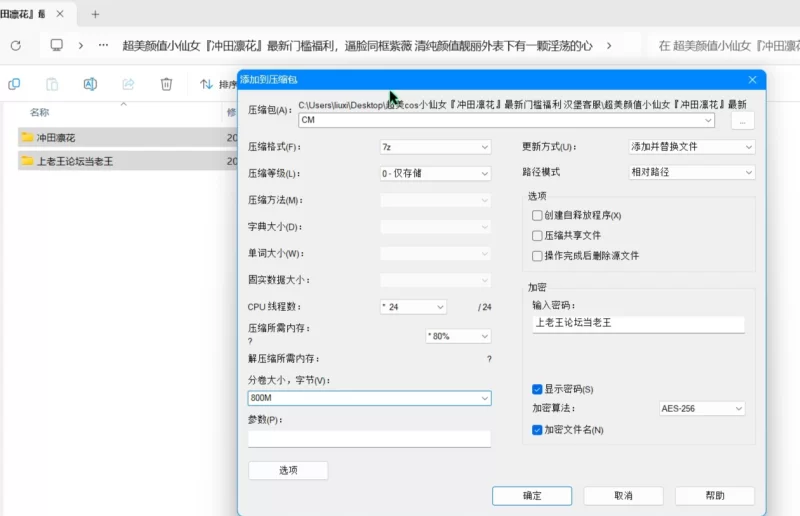The height and width of the screenshot is (516, 800).
Task: Select the 上老王论坛当老王 folder
Action: [128, 161]
